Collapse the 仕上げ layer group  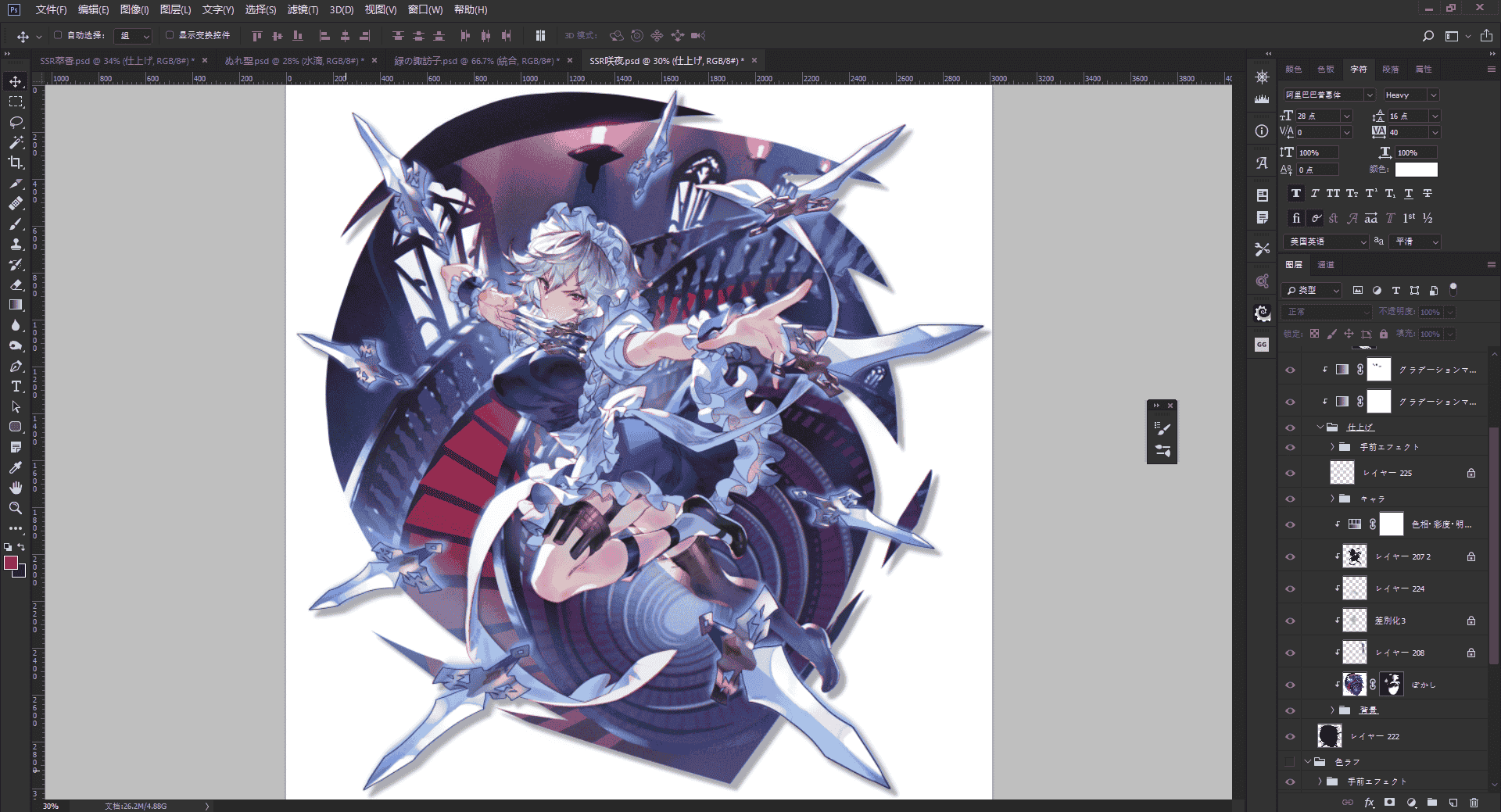(x=1320, y=427)
